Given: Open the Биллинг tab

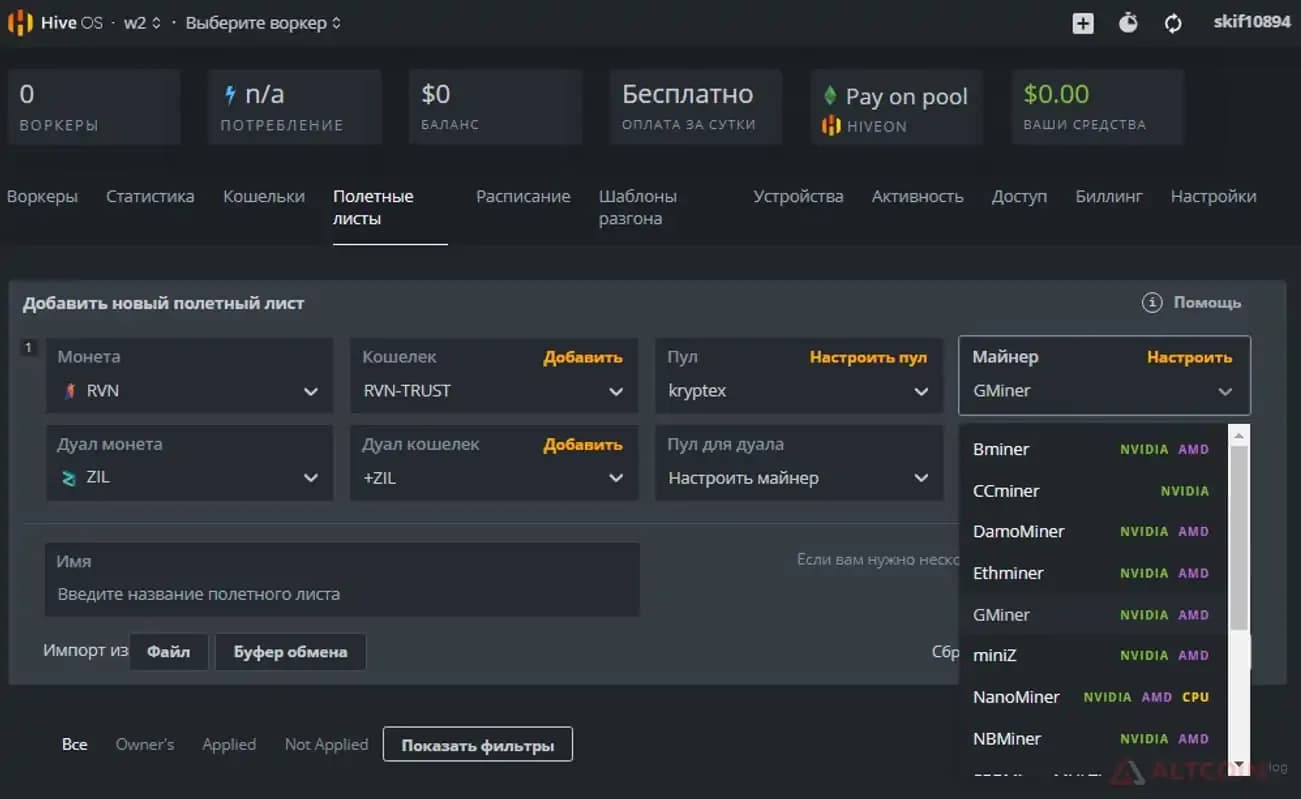Looking at the screenshot, I should (x=1109, y=196).
